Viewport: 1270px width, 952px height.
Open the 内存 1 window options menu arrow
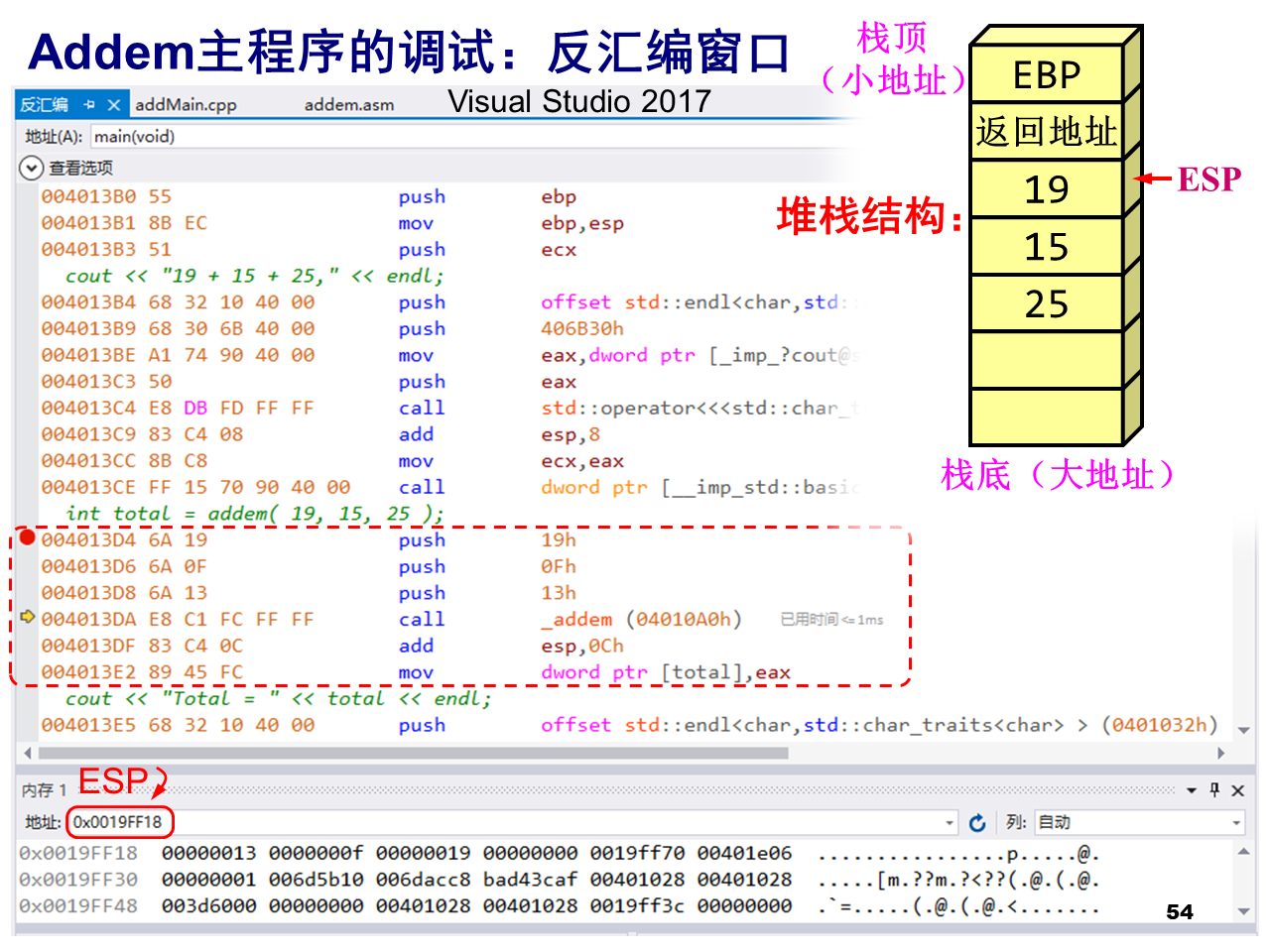[1192, 790]
